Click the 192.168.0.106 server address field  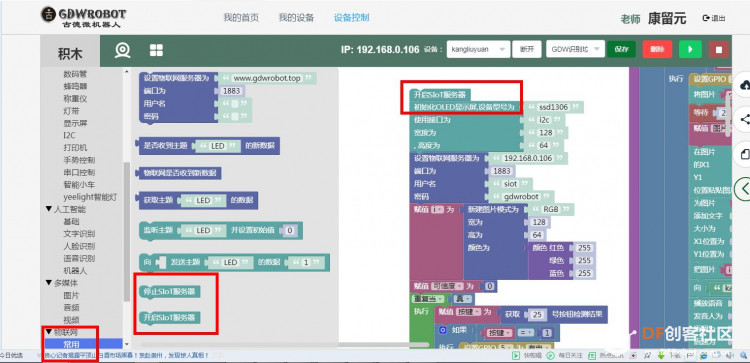528,158
